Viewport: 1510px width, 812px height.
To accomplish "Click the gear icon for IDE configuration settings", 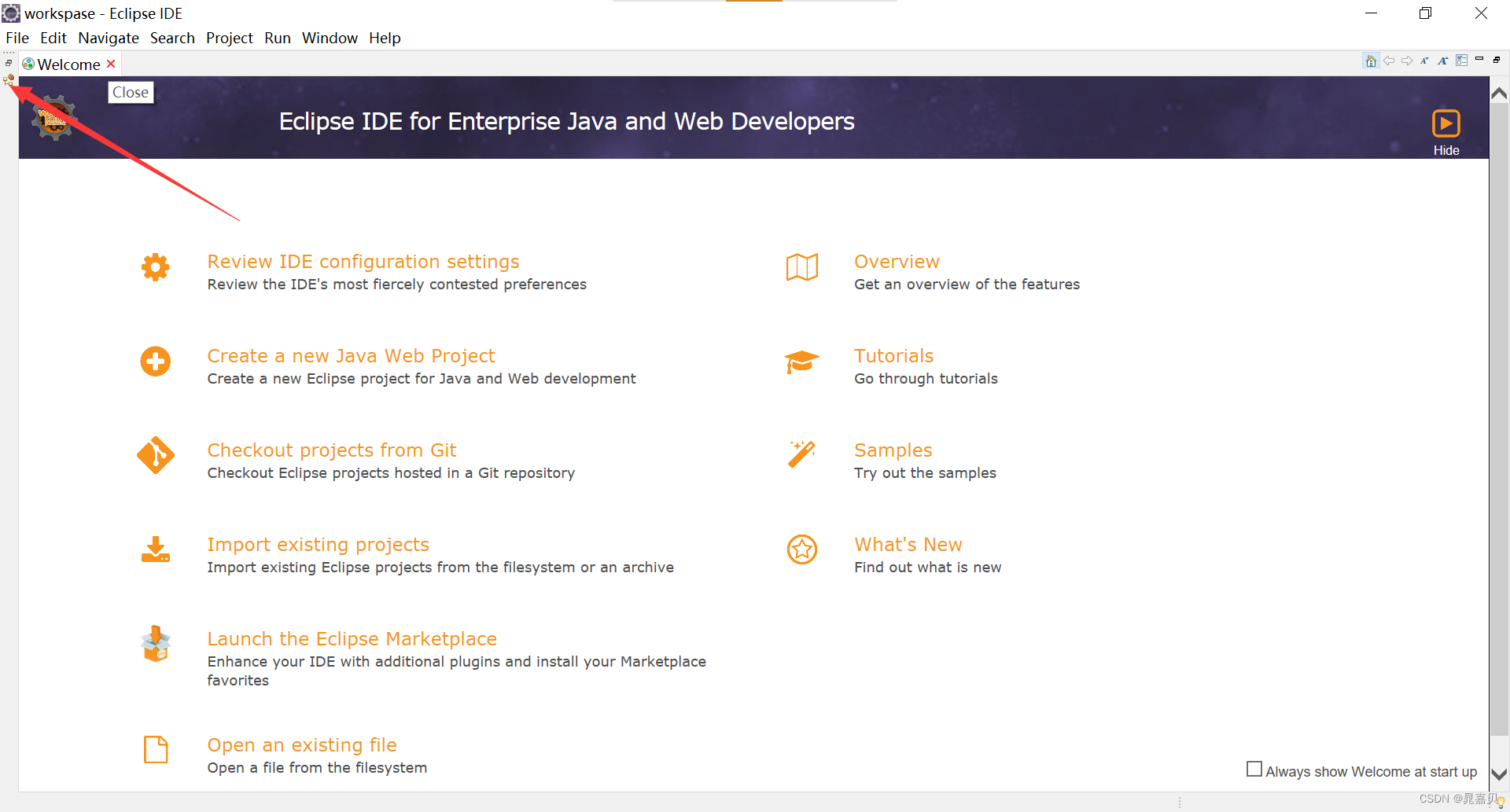I will [155, 267].
